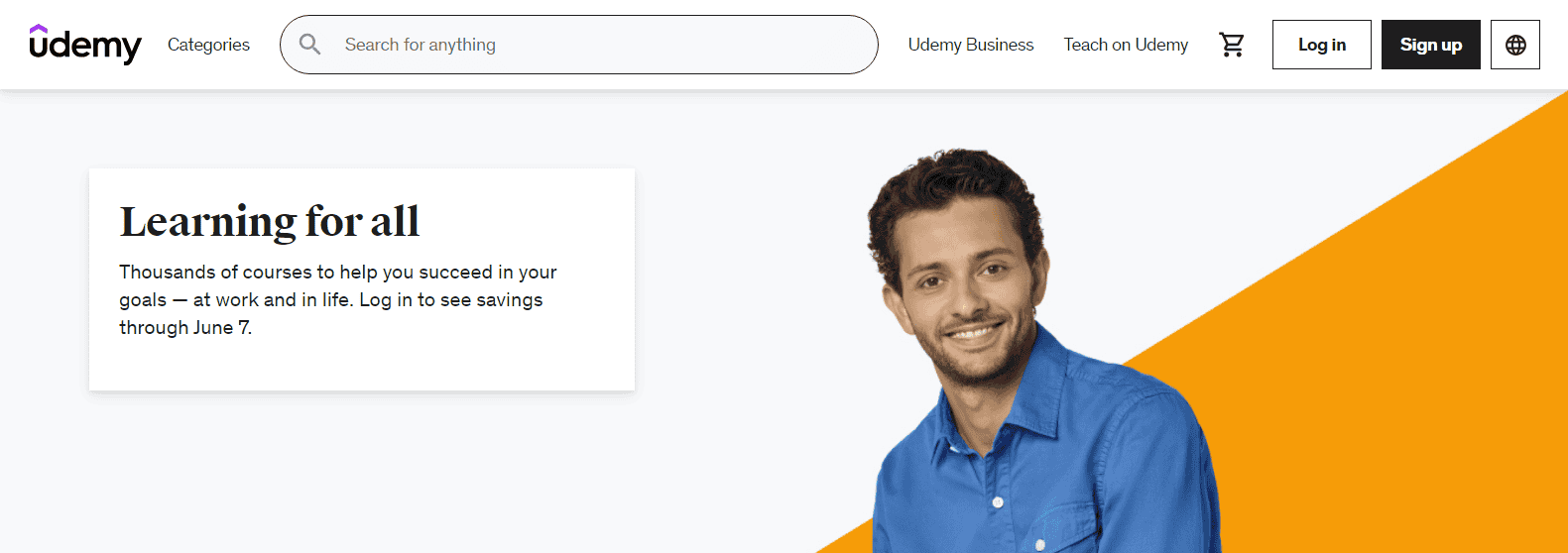The image size is (1568, 553).
Task: Click the magnifying glass search icon
Action: coord(310,45)
